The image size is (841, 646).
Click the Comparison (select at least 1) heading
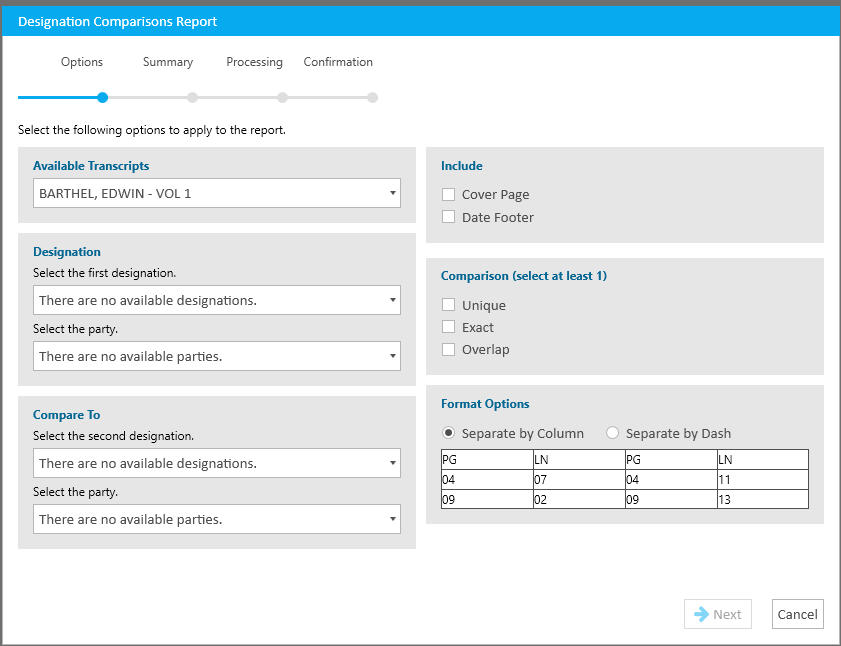click(523, 276)
